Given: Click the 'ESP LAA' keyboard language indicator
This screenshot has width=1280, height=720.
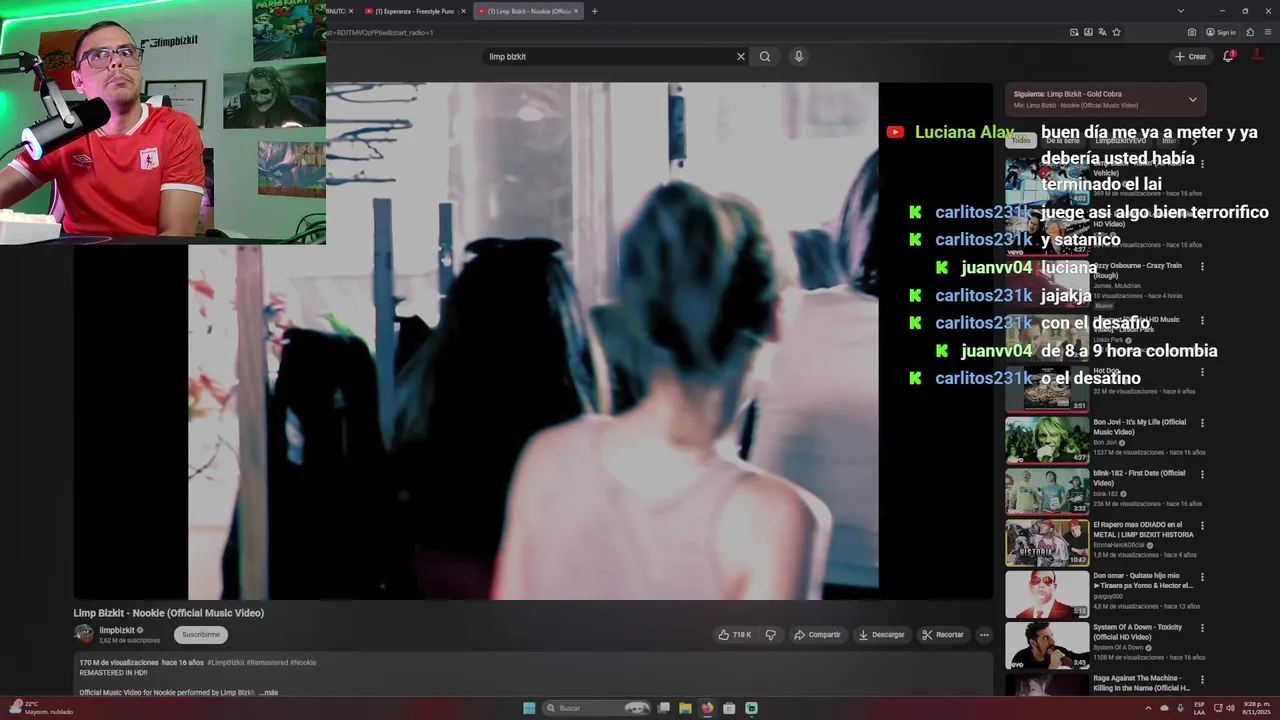Looking at the screenshot, I should pyautogui.click(x=1199, y=708).
